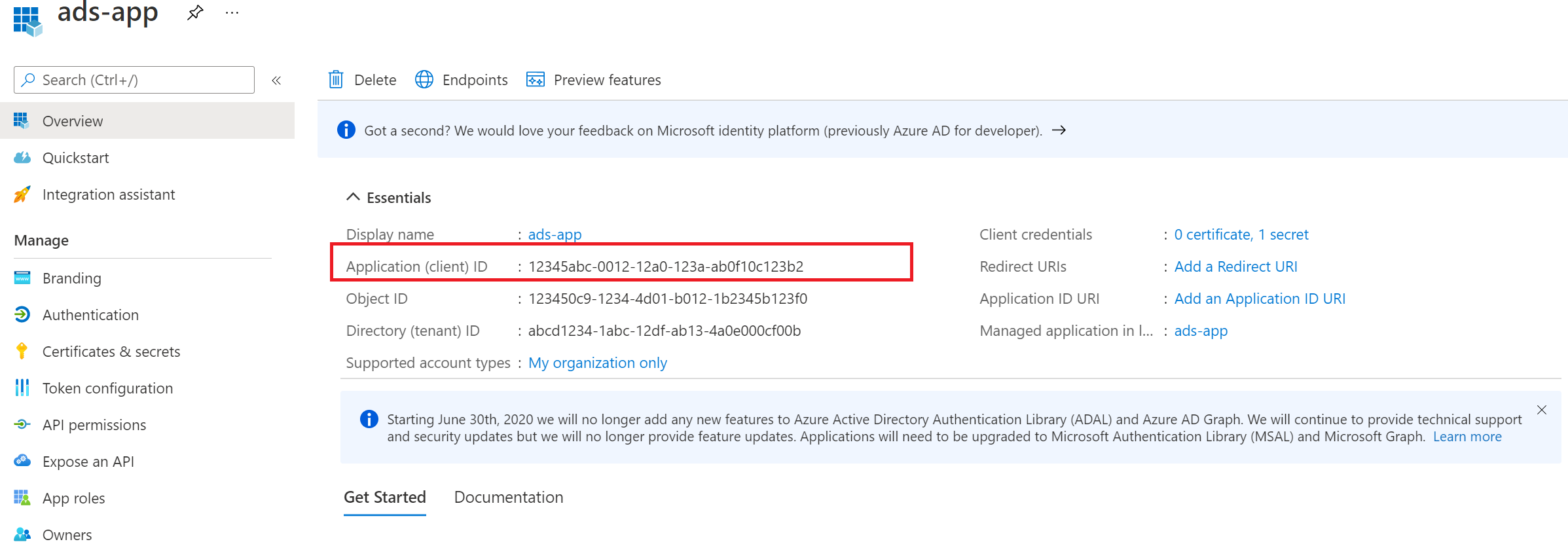Go to API permissions

94,425
